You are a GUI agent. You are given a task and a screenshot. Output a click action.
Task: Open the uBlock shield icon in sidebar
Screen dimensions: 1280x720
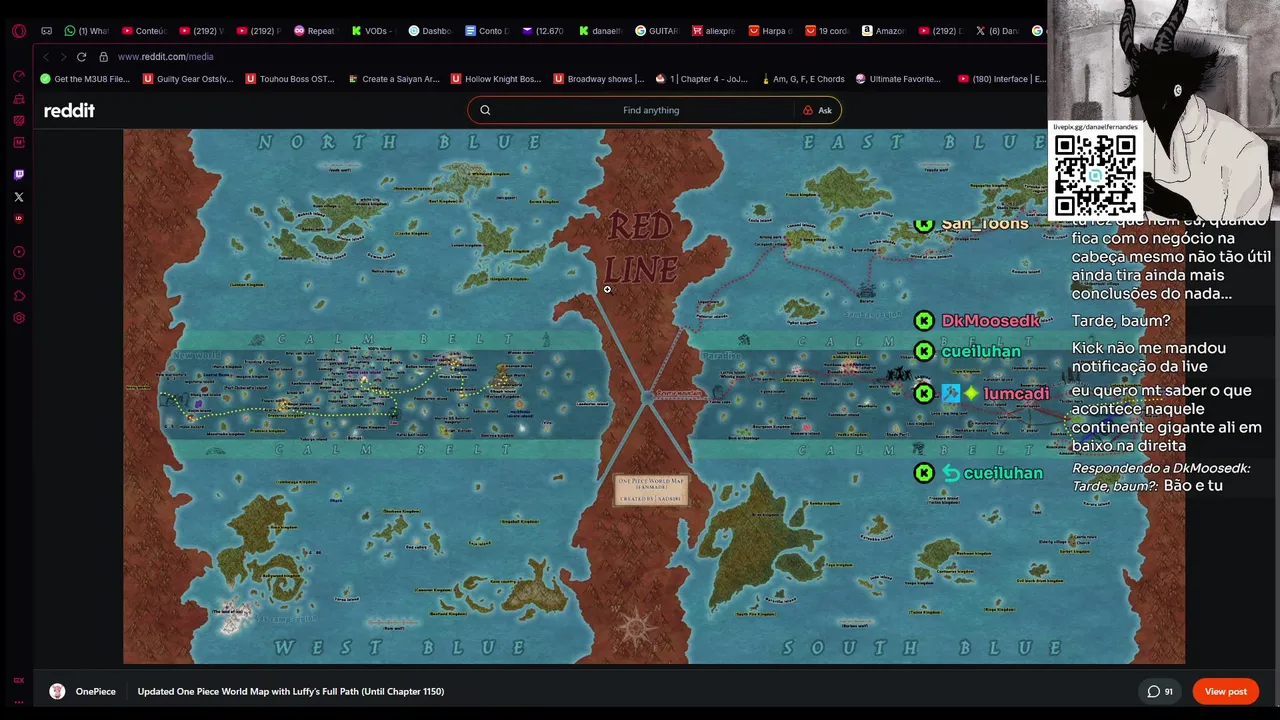[18, 218]
